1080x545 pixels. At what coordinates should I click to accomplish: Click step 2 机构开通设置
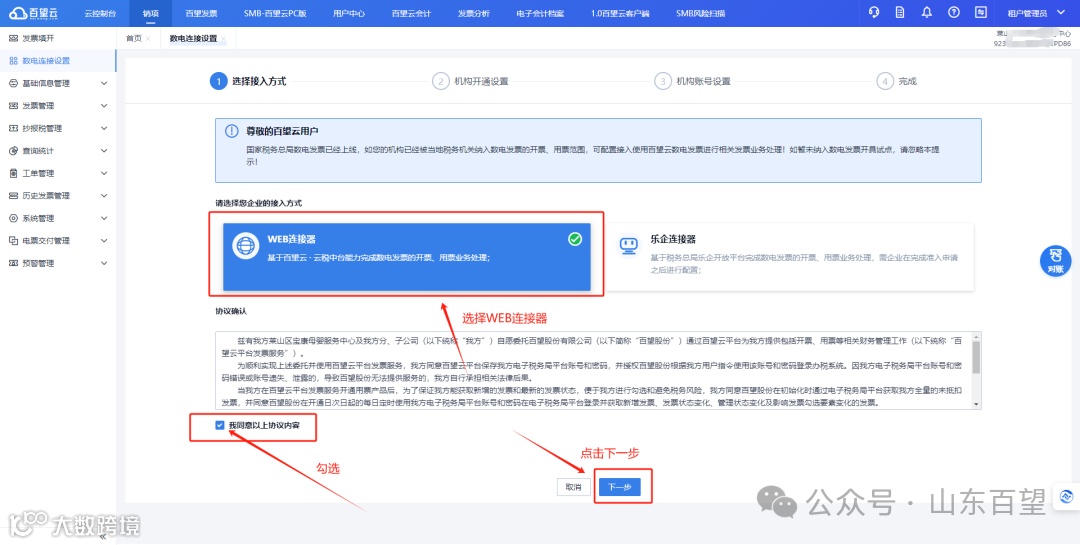[x=470, y=81]
